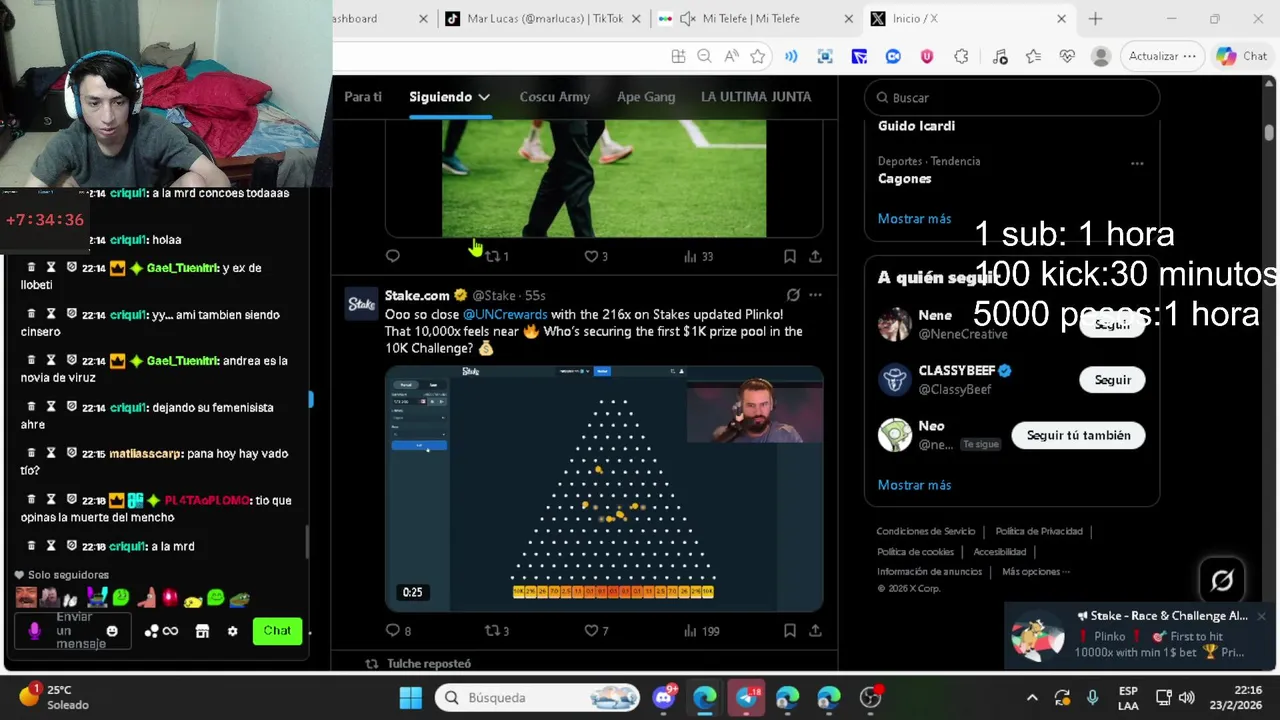Switch to LA ULTIMA JUNTA tab

click(756, 97)
